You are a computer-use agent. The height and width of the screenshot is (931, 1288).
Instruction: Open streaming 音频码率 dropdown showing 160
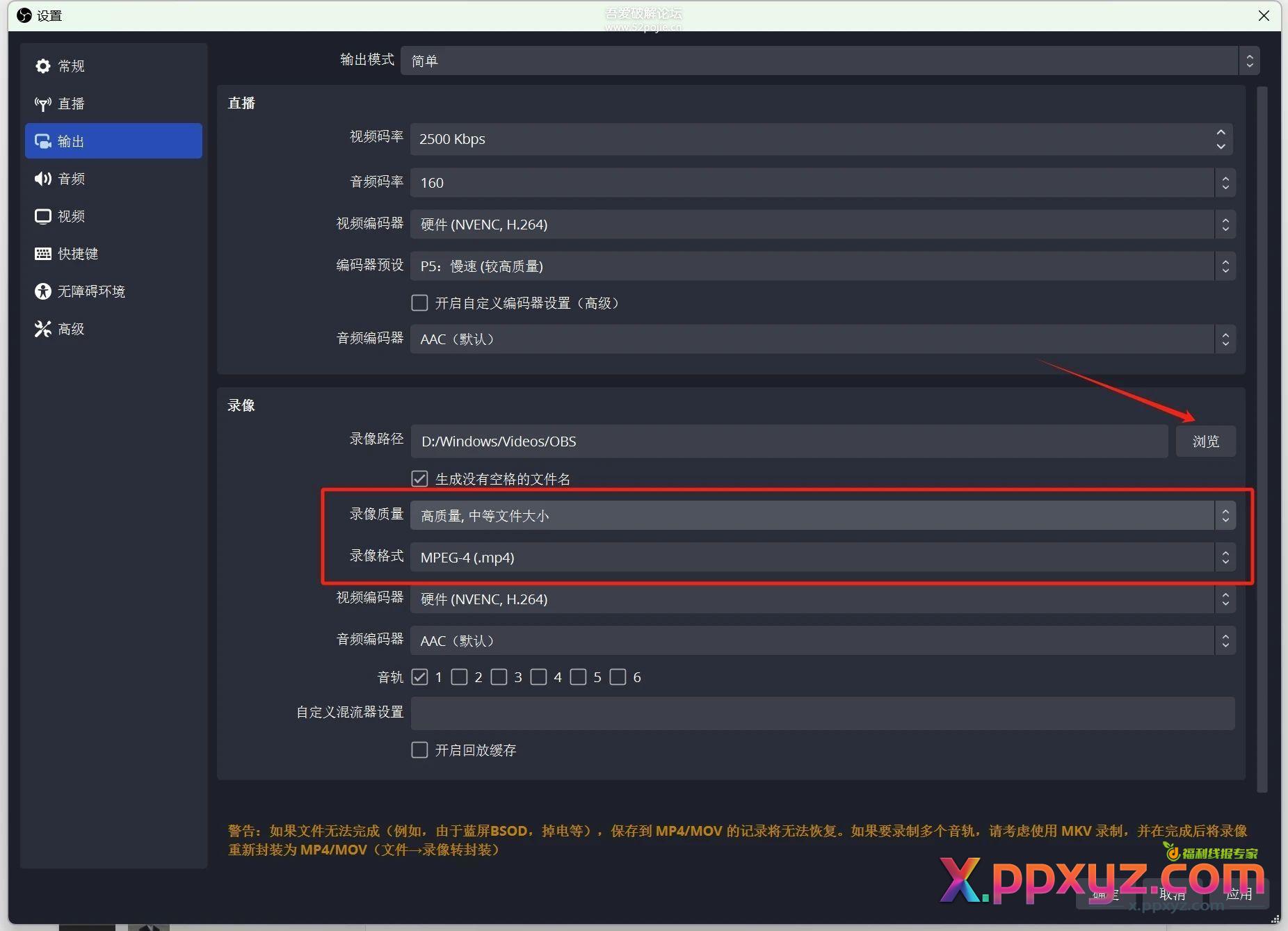(823, 183)
